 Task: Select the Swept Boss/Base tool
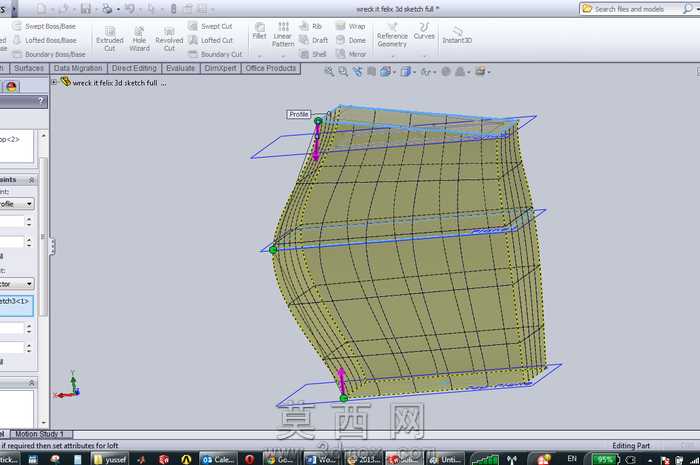click(44, 26)
